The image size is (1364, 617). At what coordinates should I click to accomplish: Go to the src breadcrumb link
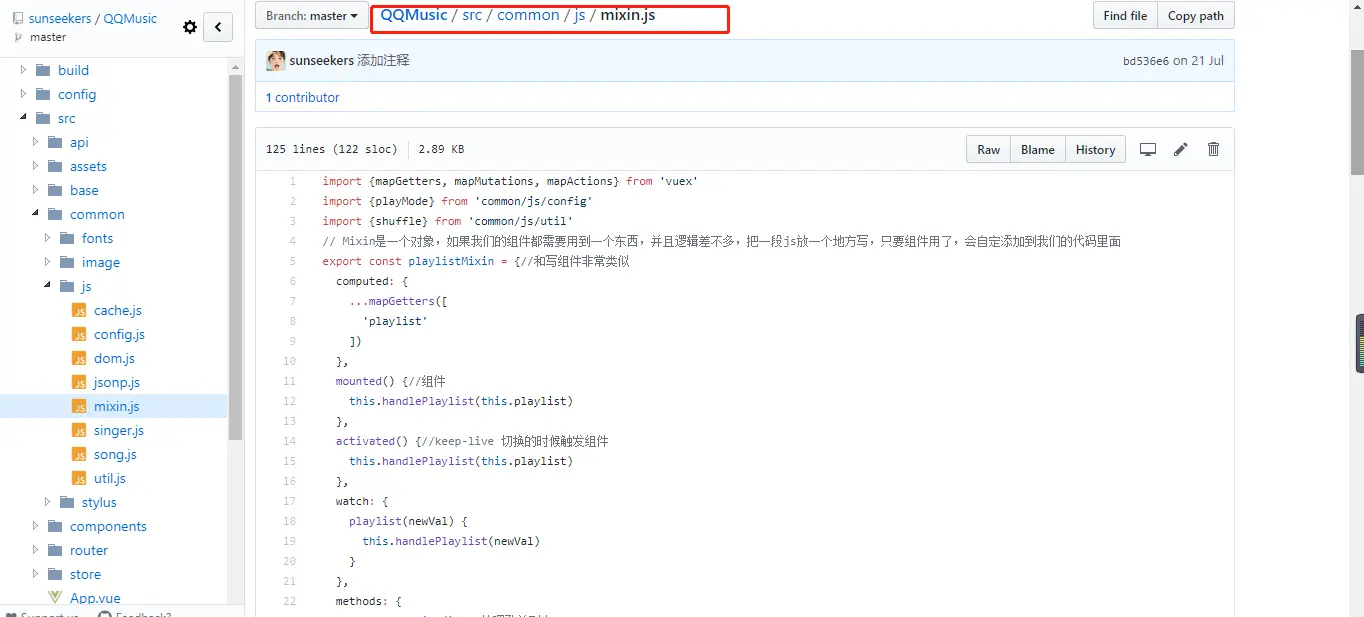tap(472, 15)
